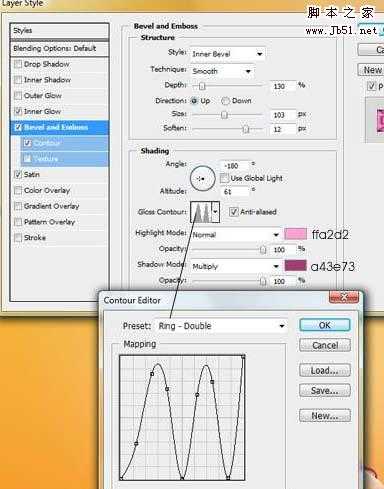Enable the Gradient Overlay checkbox

pyautogui.click(x=18, y=206)
